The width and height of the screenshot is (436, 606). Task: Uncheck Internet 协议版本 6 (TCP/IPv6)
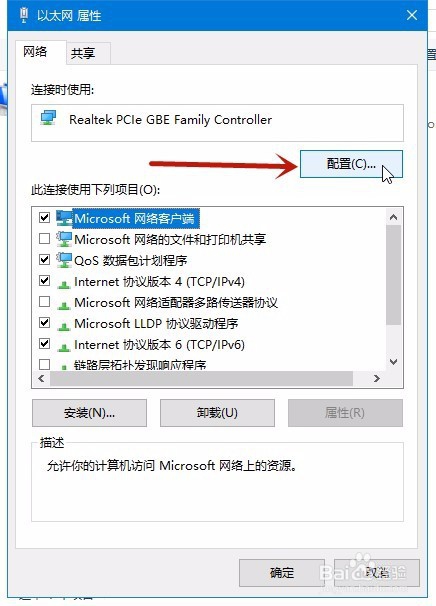(x=44, y=343)
